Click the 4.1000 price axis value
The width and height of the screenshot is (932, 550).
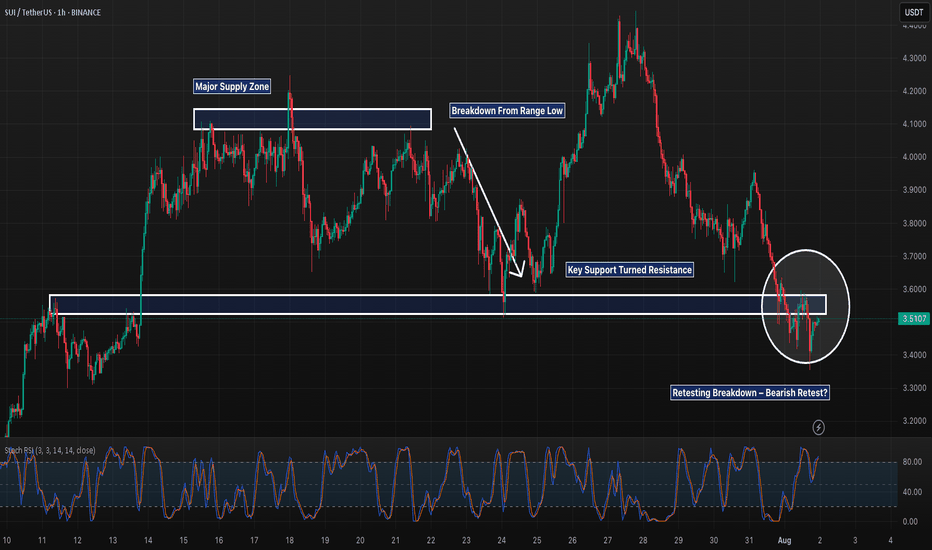tap(914, 124)
